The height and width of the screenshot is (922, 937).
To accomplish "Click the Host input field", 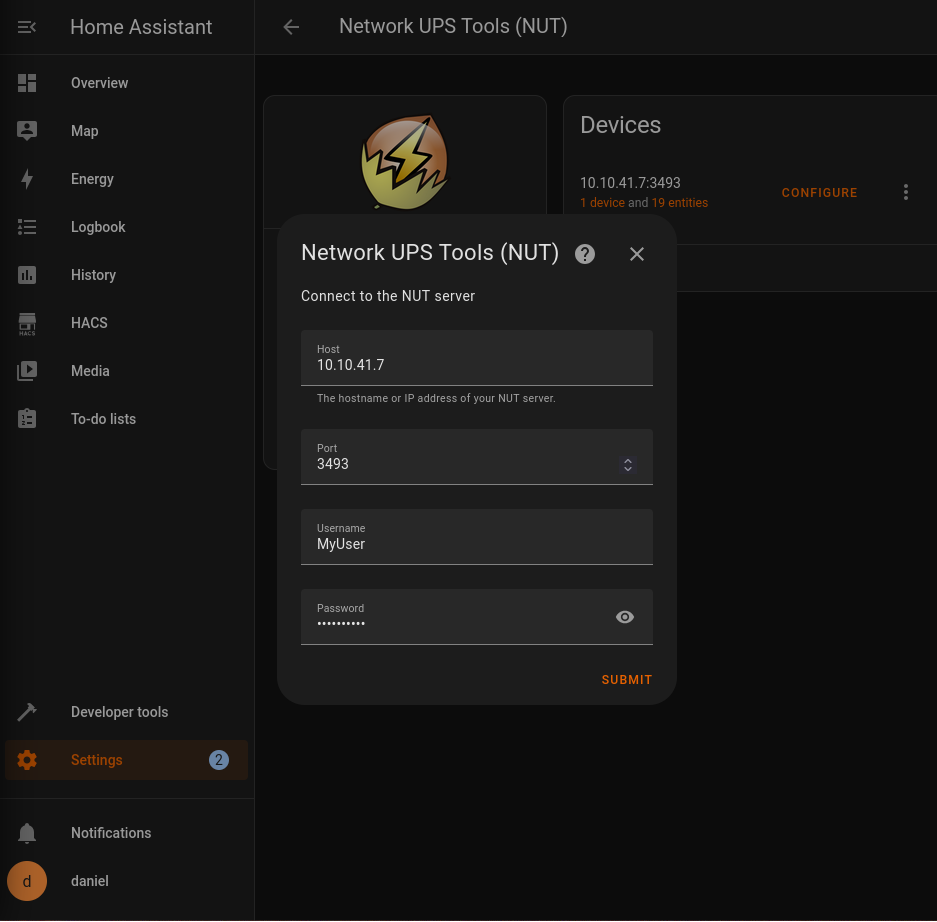I will click(476, 364).
